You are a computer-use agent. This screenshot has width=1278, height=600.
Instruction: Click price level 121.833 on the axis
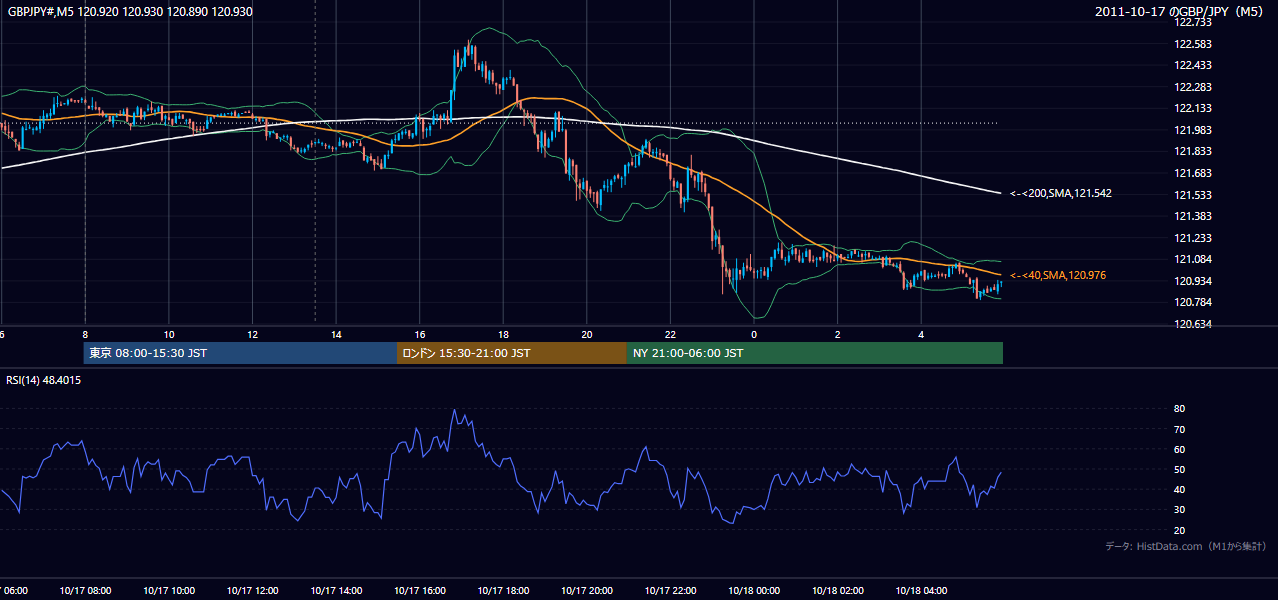tap(1193, 151)
